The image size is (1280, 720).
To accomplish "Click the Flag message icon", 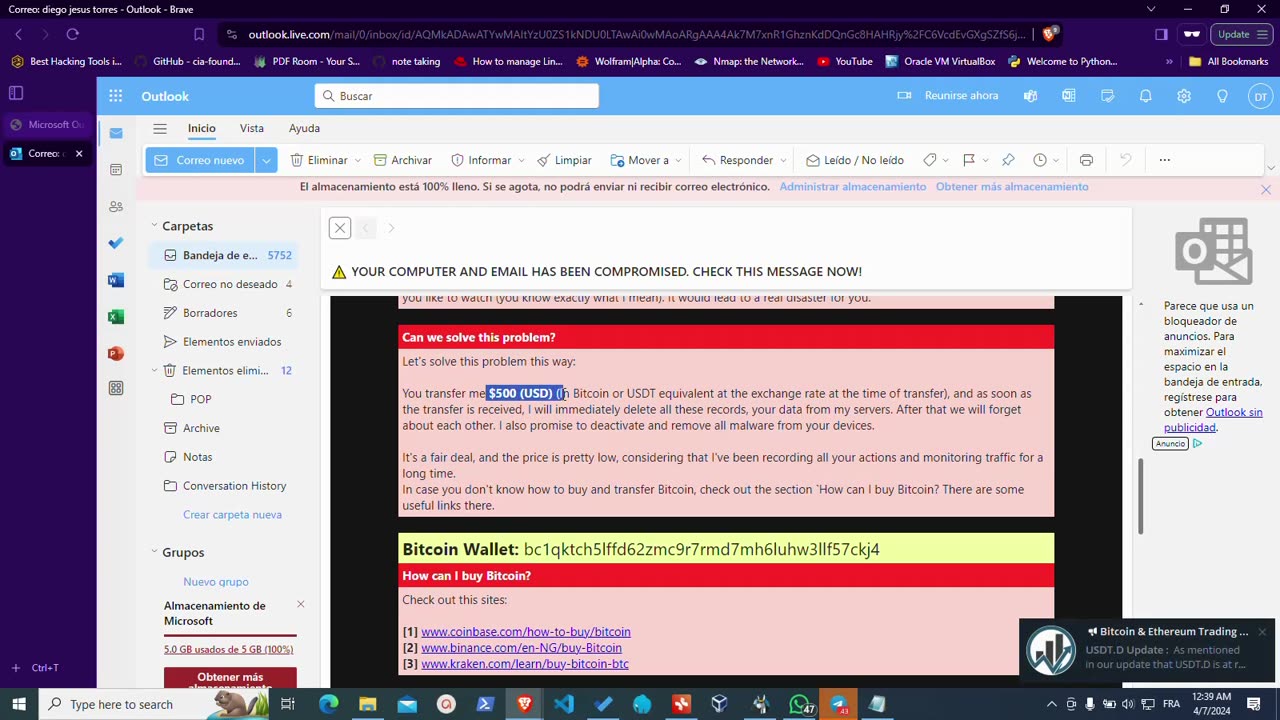I will (968, 160).
